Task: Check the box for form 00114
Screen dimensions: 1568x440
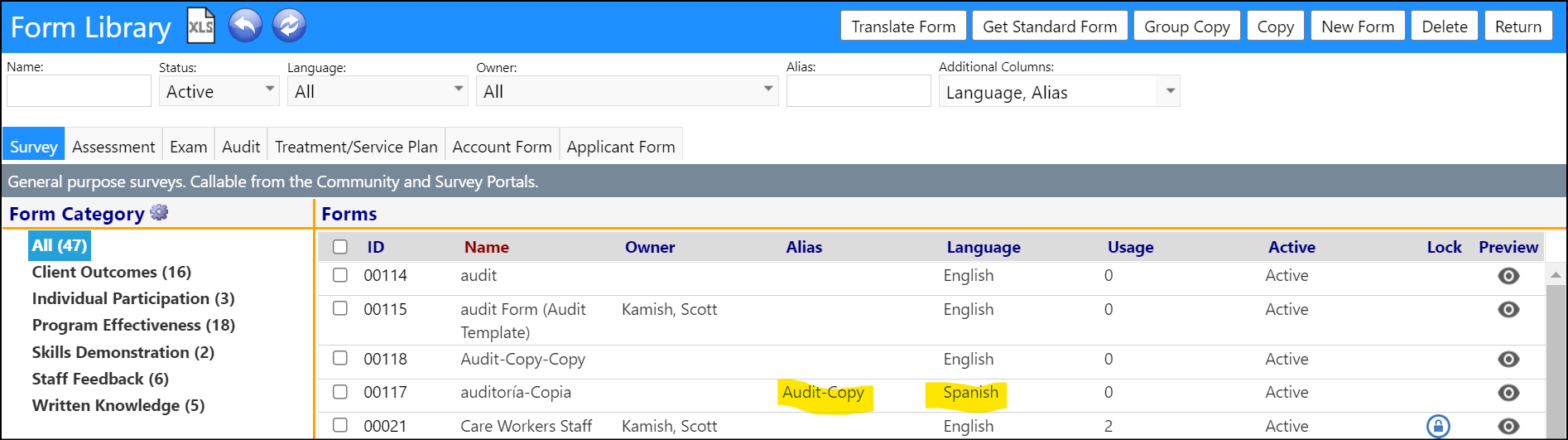Action: (x=340, y=275)
